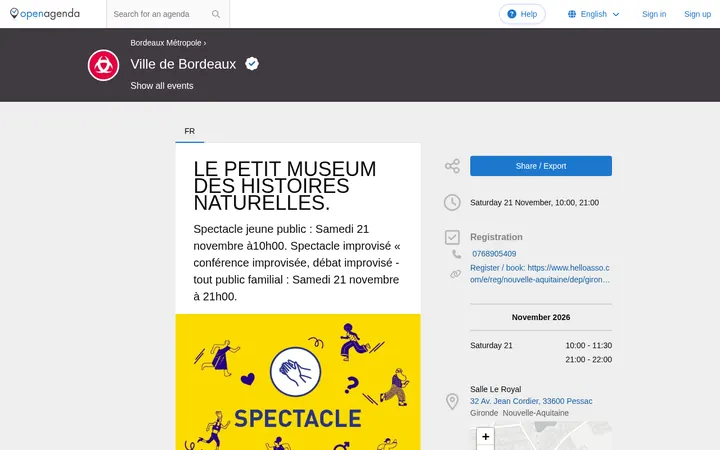Click the Registration heading
The width and height of the screenshot is (720, 450).
(x=496, y=237)
